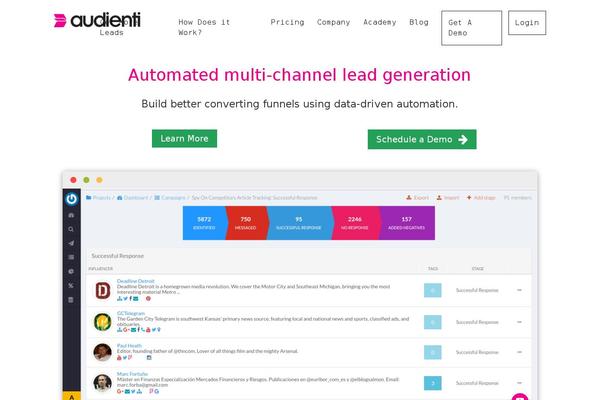Open the ellipsis menu for GCTelegram
This screenshot has height=400, width=600.
click(519, 322)
